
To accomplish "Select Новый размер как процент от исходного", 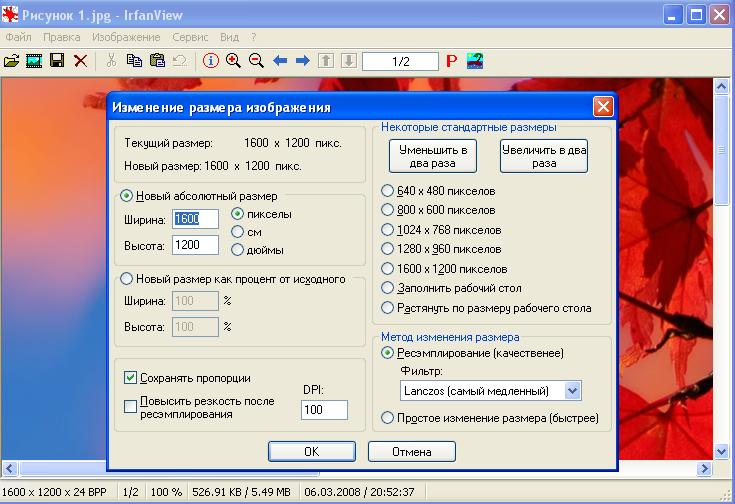I will point(126,279).
